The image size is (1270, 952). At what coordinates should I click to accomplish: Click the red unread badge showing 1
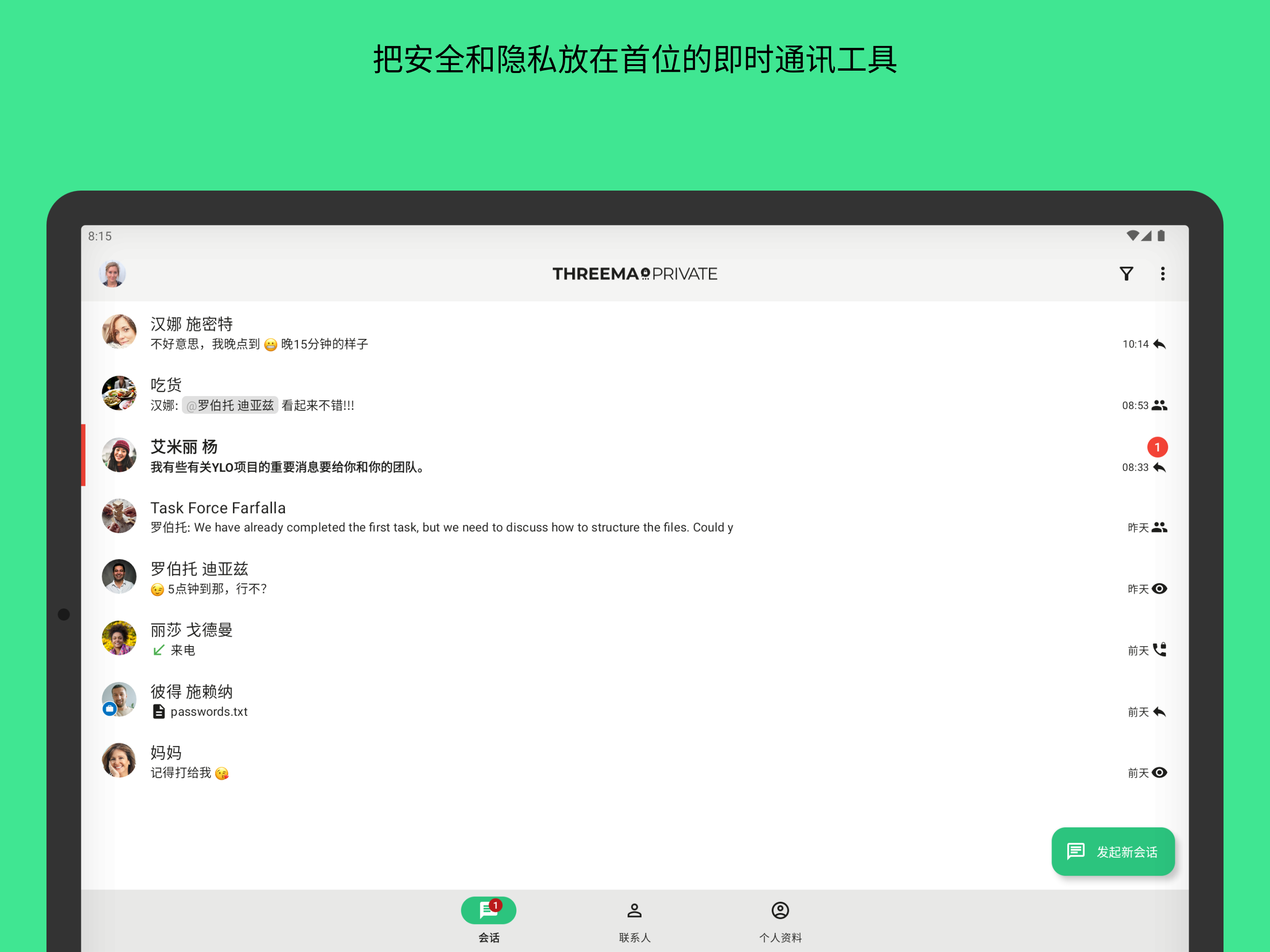pos(1158,447)
